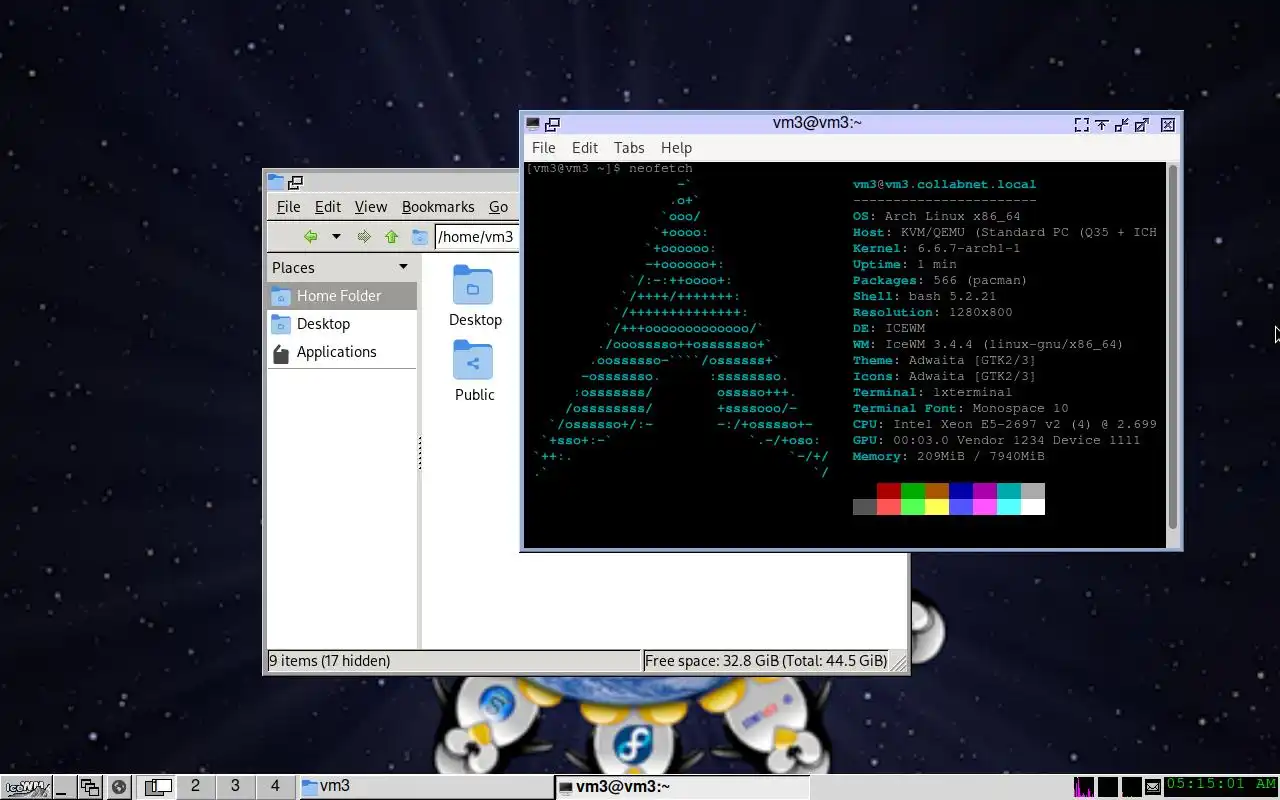This screenshot has width=1280, height=800.
Task: Select Applications in the Places sidebar
Action: 342,352
